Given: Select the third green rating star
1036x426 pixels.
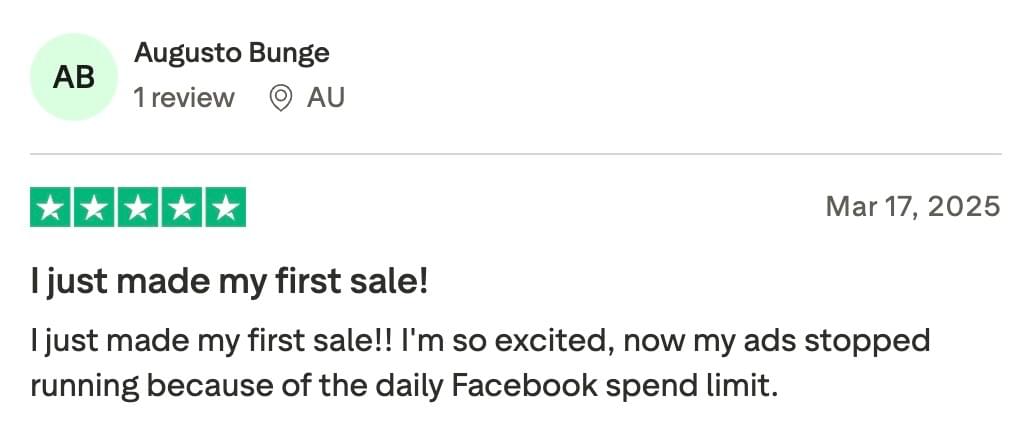Looking at the screenshot, I should (x=138, y=207).
